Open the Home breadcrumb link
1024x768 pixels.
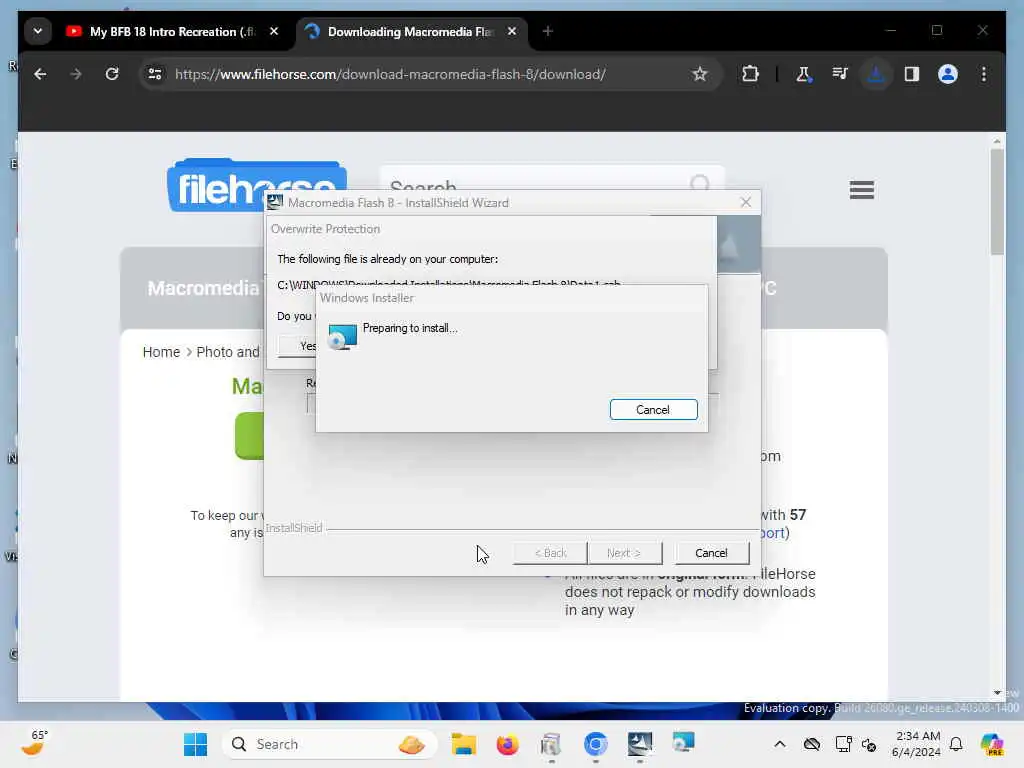point(161,352)
